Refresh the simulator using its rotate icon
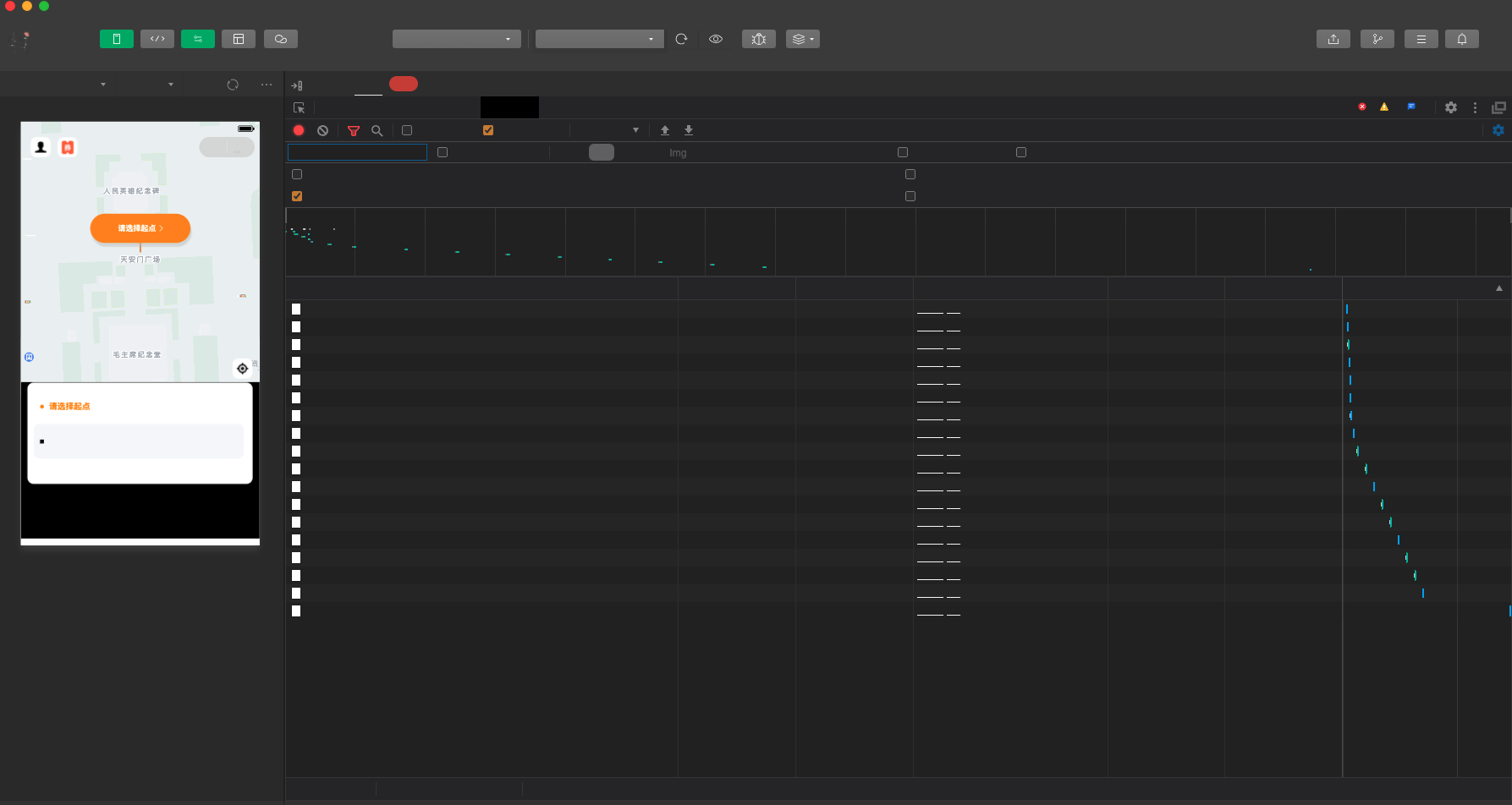This screenshot has height=805, width=1512. tap(233, 85)
